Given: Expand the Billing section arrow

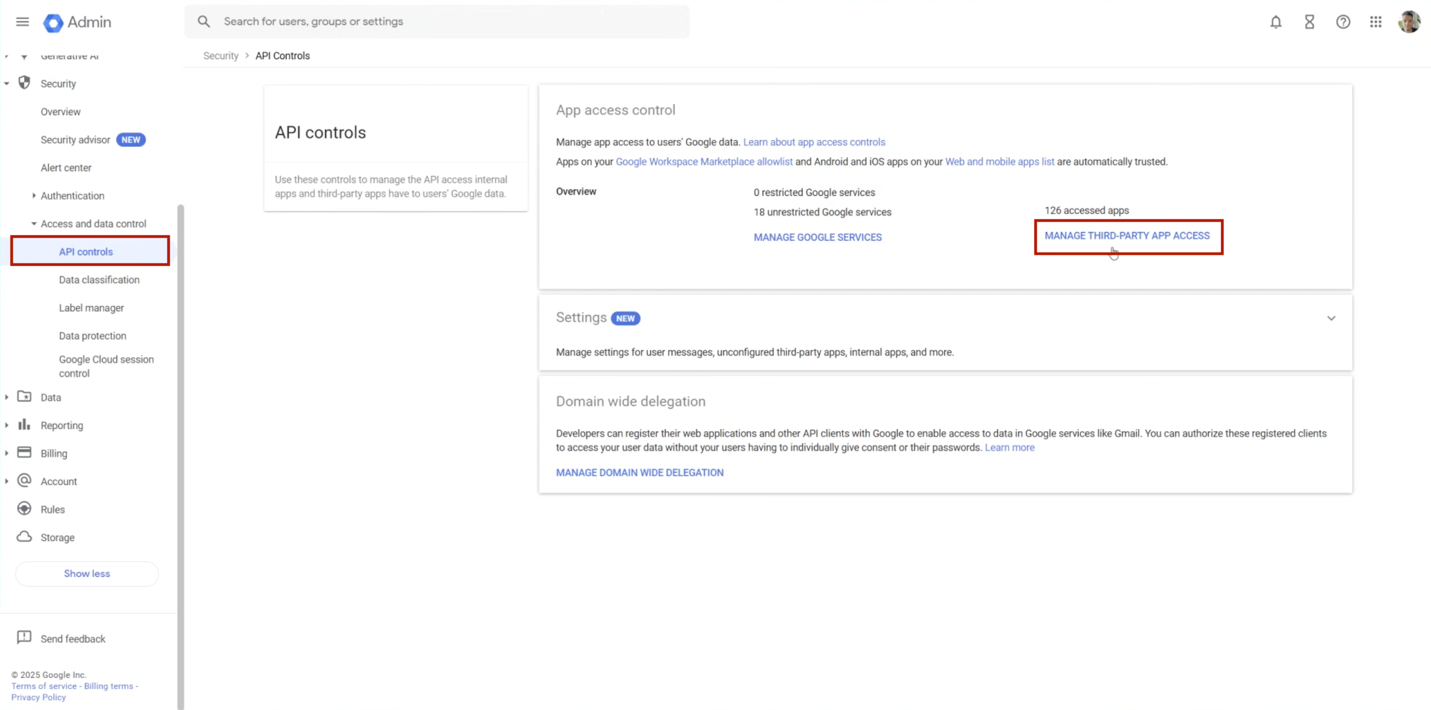Looking at the screenshot, I should pyautogui.click(x=7, y=454).
